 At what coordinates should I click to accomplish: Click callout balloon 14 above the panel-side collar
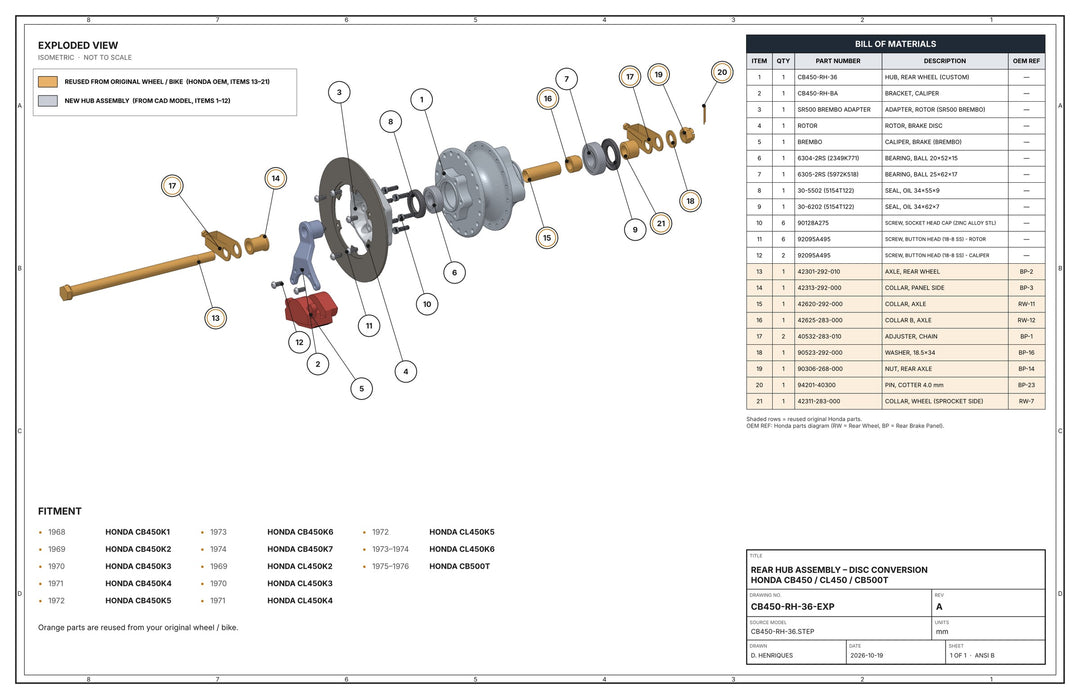pos(276,178)
